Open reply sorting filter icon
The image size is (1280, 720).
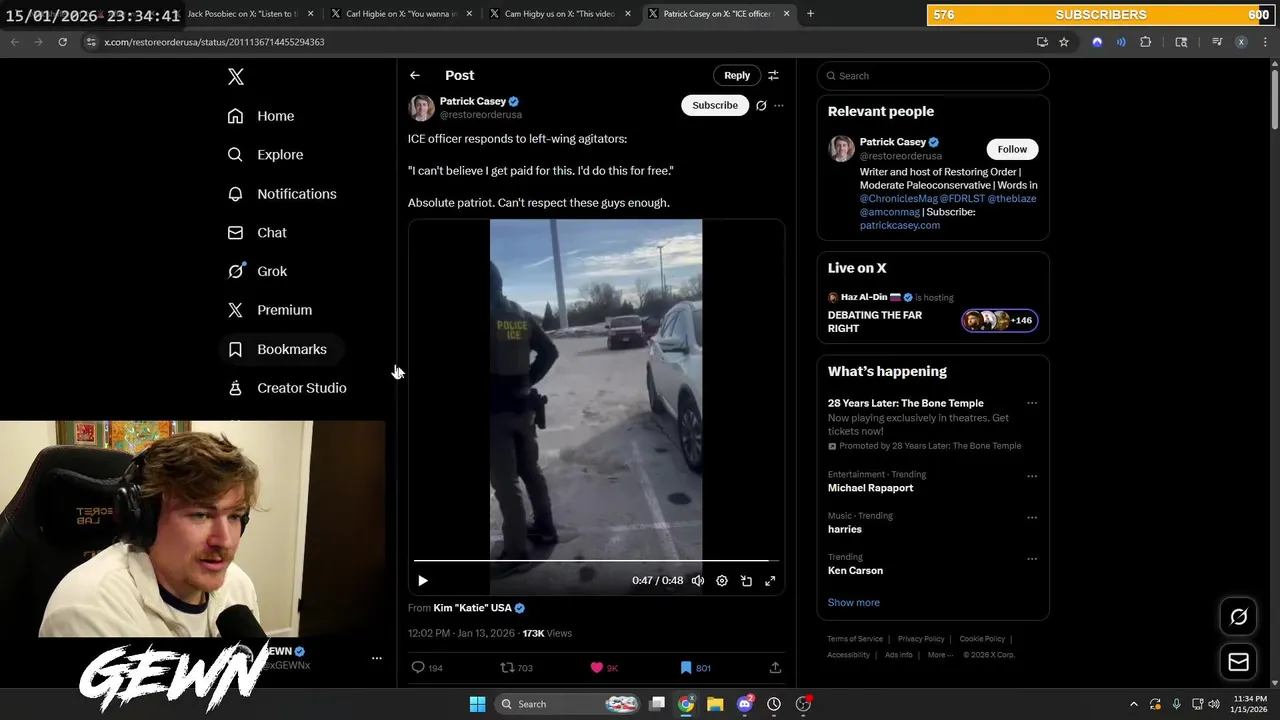(x=773, y=75)
